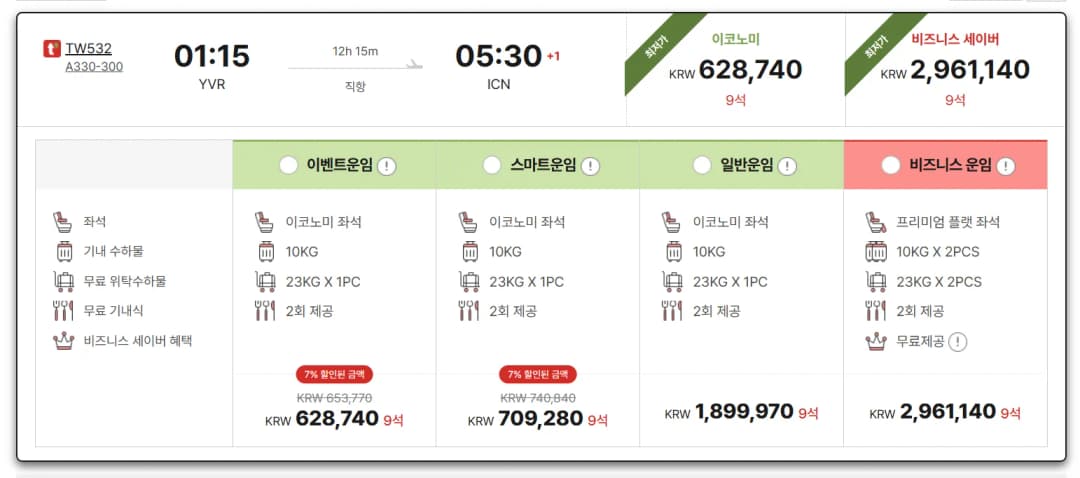Select the 이벤트운임 radio button
Screen dimensions: 1080x478
click(289, 165)
